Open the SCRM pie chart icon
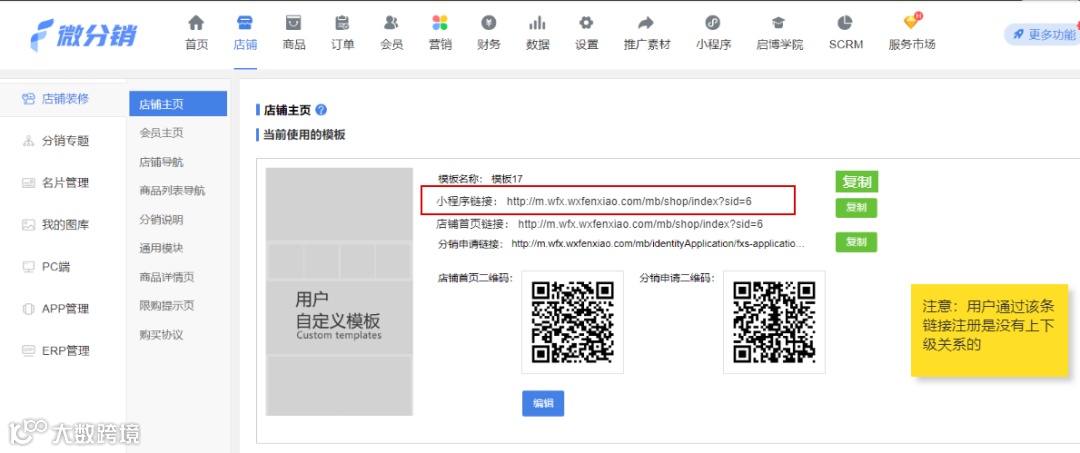Screen dimensions: 1080x453 (846, 23)
